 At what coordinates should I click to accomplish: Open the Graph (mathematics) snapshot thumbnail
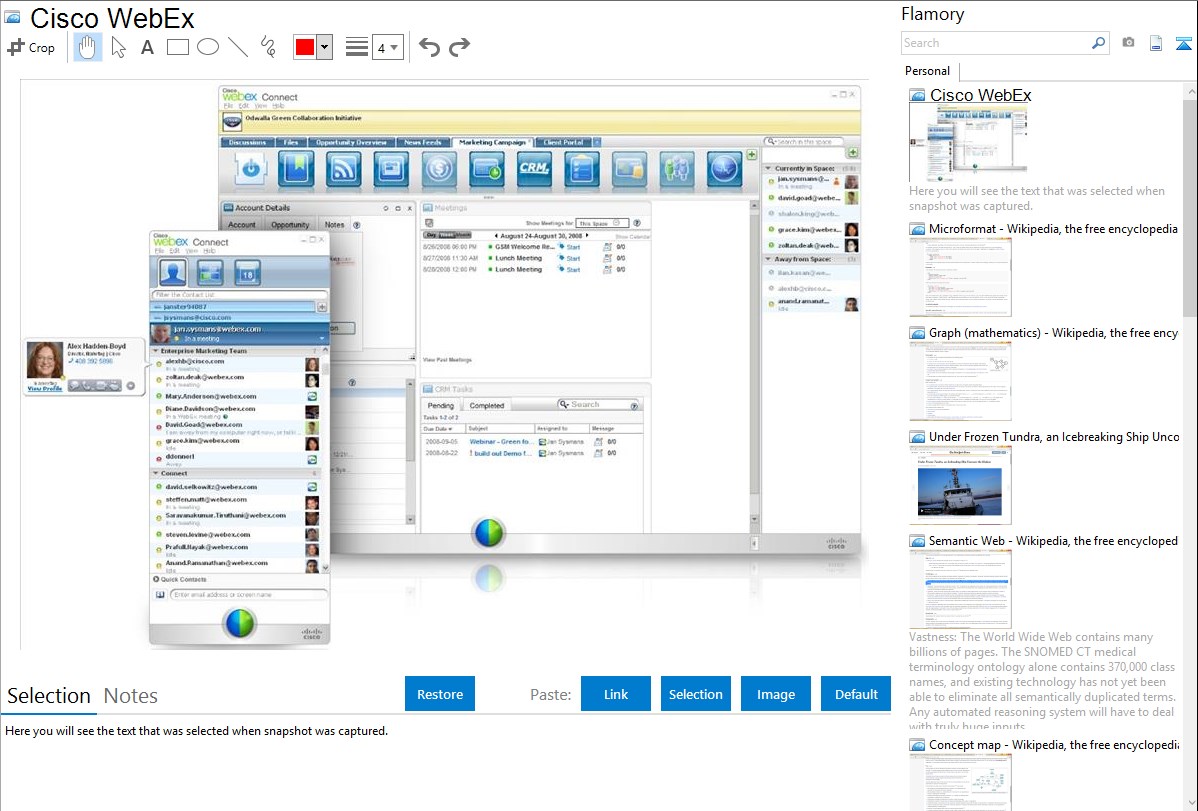(x=960, y=381)
